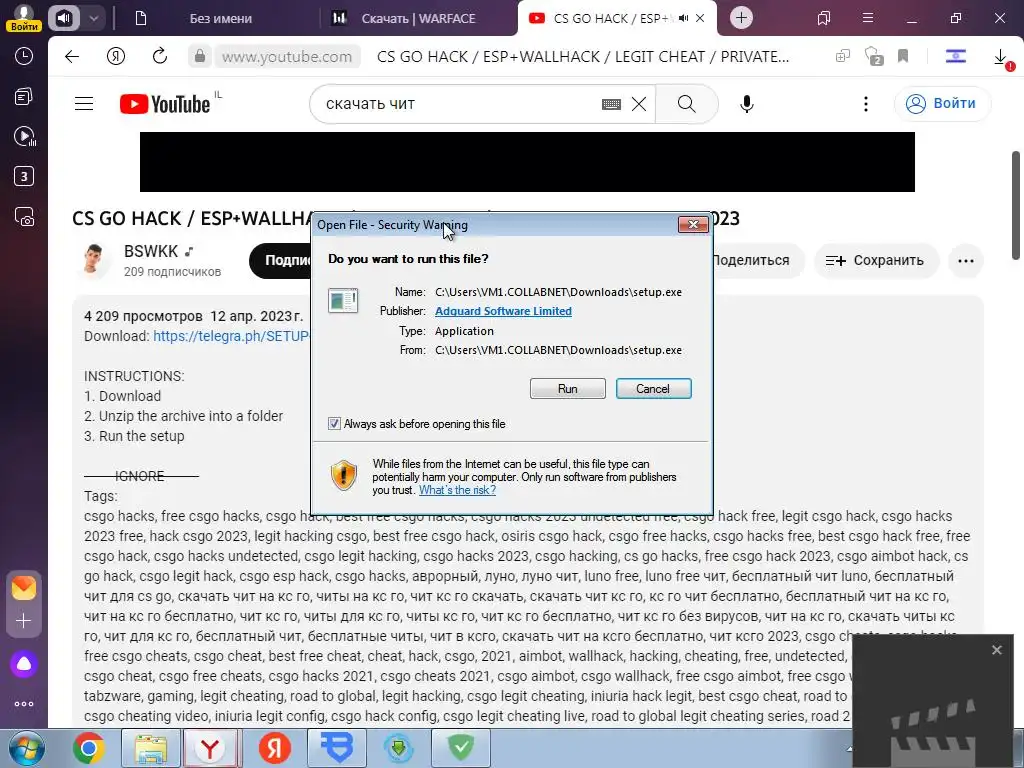
Task: Close the Open File security warning dialog
Action: click(693, 225)
